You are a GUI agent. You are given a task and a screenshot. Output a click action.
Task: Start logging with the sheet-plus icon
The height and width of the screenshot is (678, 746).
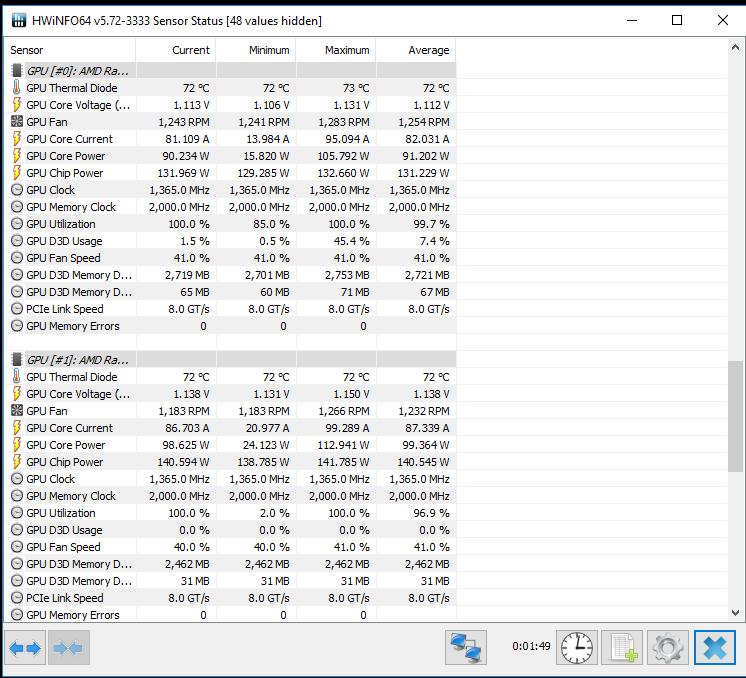tap(622, 648)
